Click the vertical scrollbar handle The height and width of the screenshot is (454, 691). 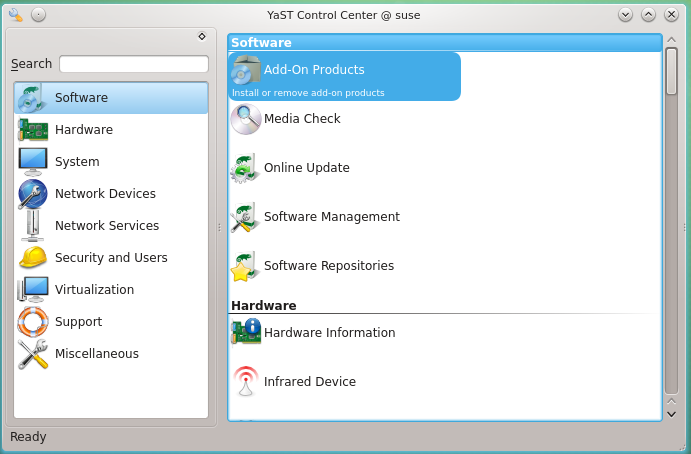point(671,71)
